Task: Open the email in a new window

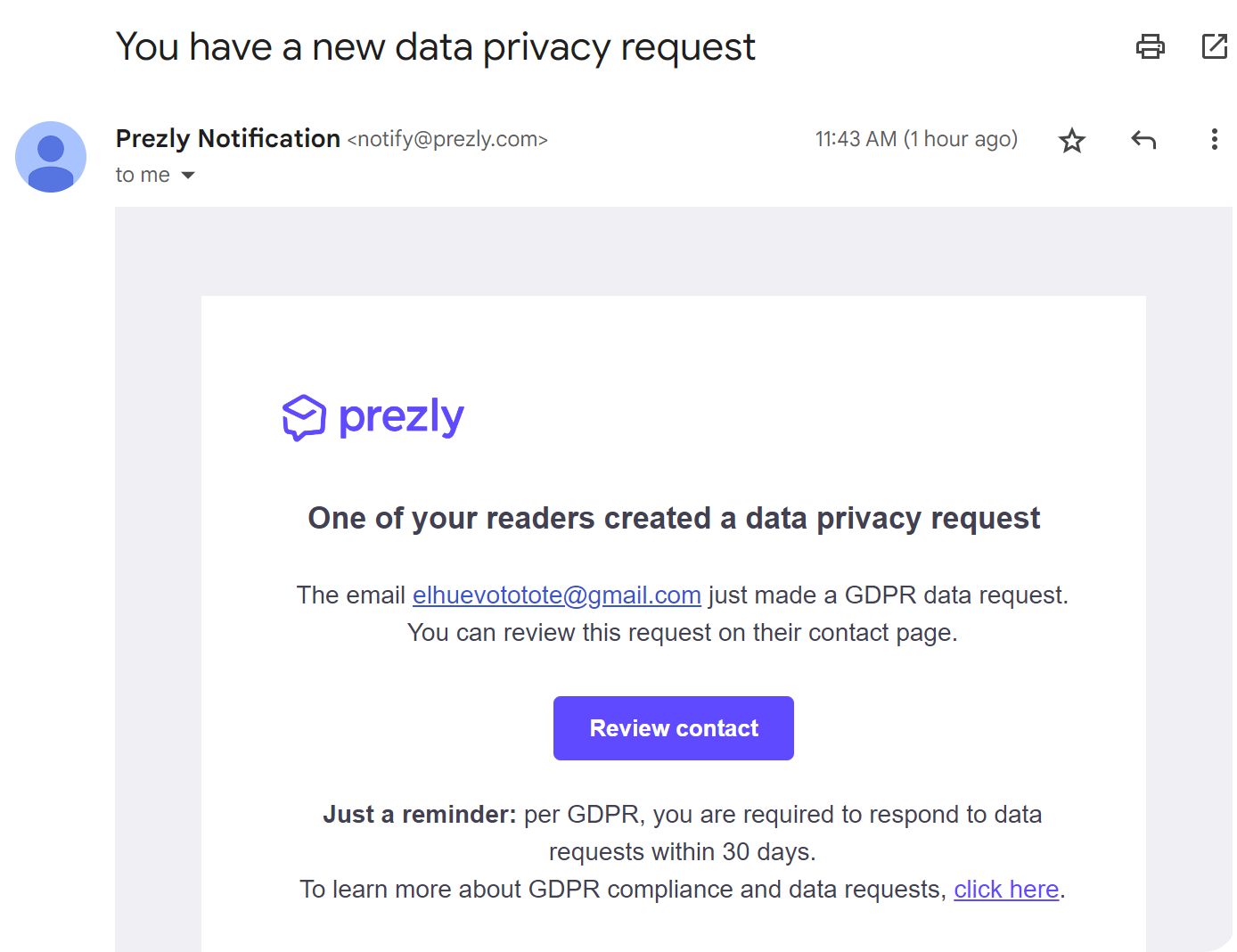Action: pos(1214,46)
